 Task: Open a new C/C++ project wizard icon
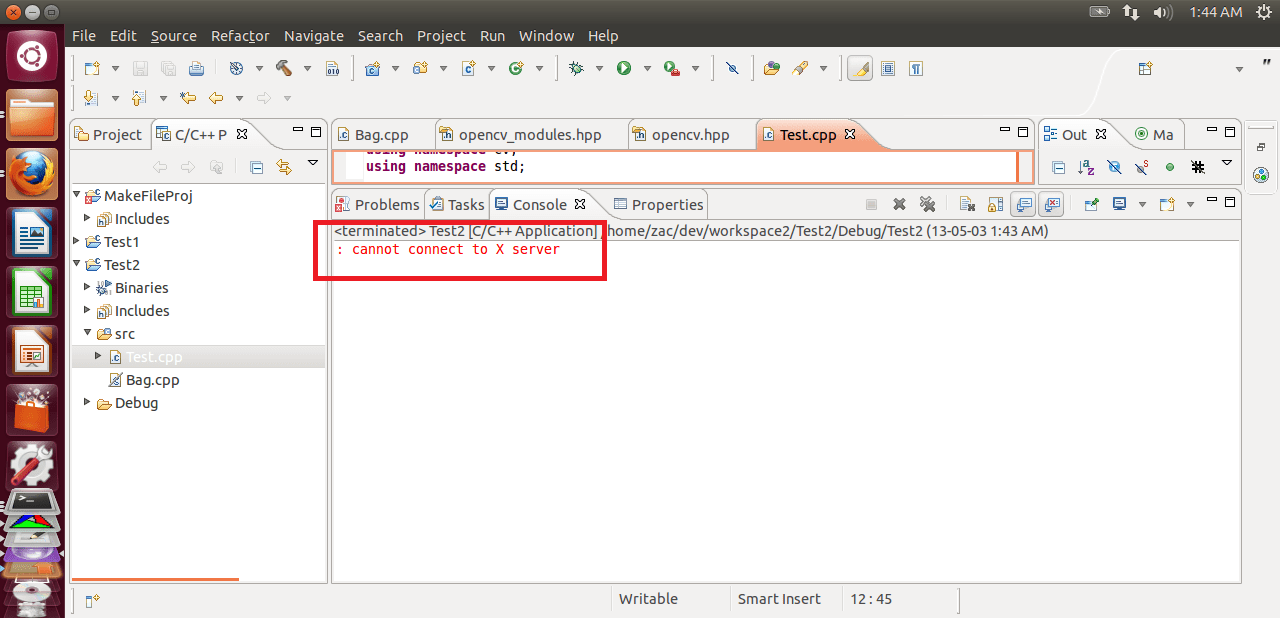(x=373, y=68)
